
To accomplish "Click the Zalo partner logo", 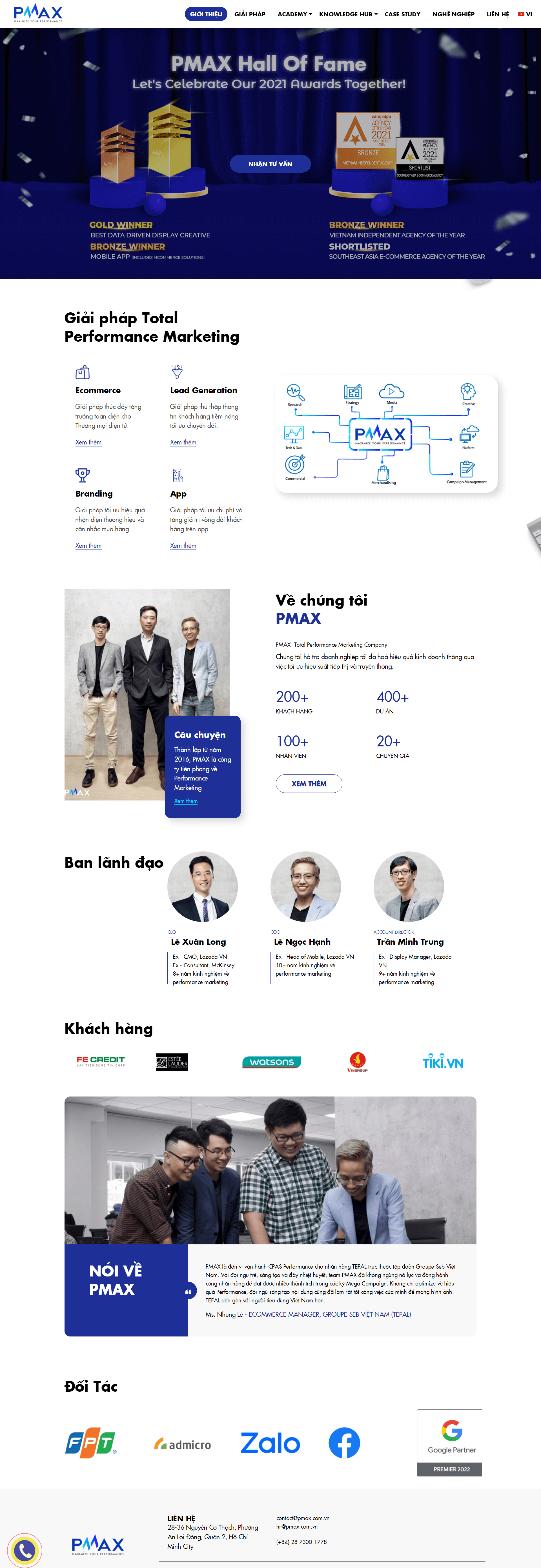I will pos(270,1443).
